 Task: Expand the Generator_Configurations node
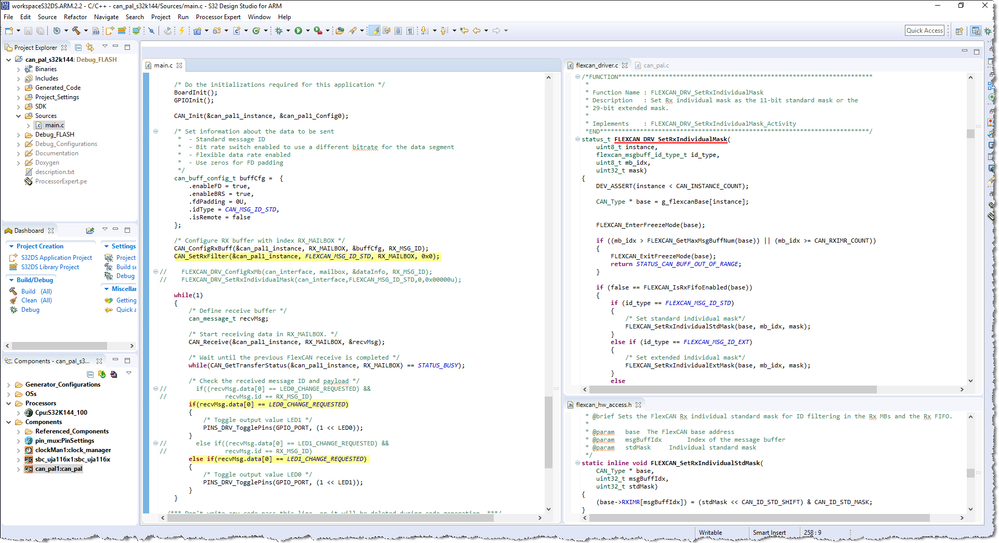9,384
